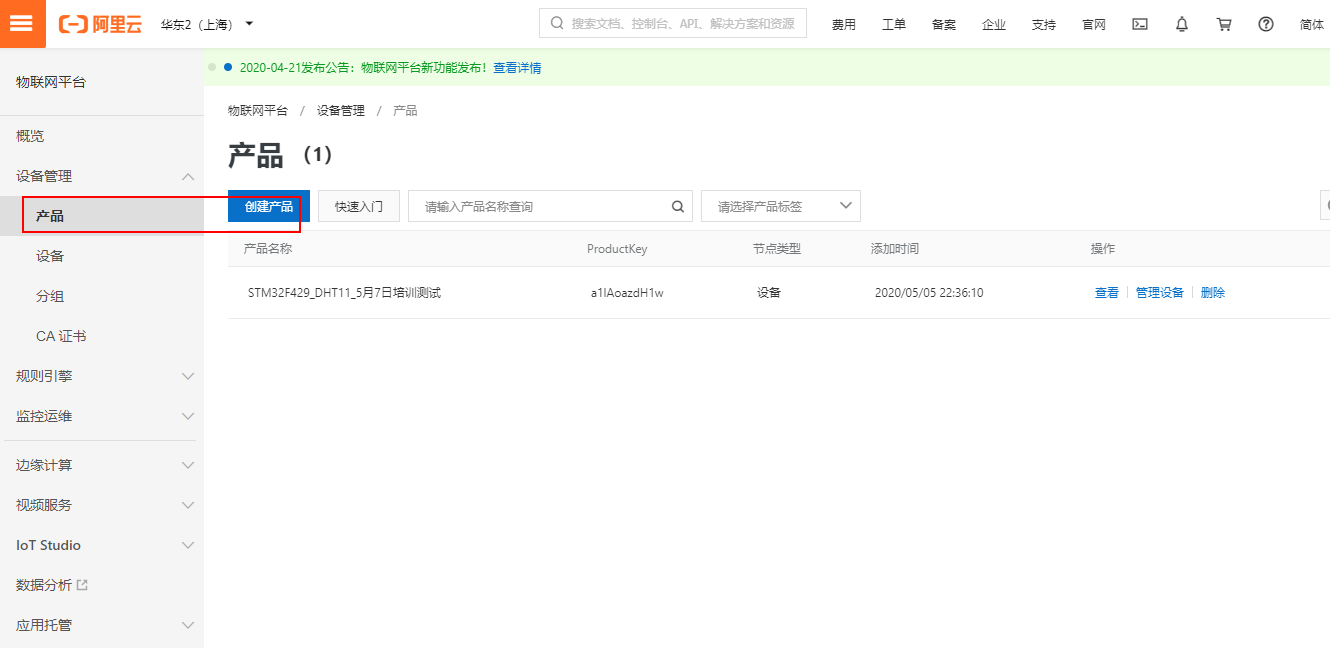Expand the IoT Studio section
Viewport: 1330px width, 648px height.
[x=188, y=545]
